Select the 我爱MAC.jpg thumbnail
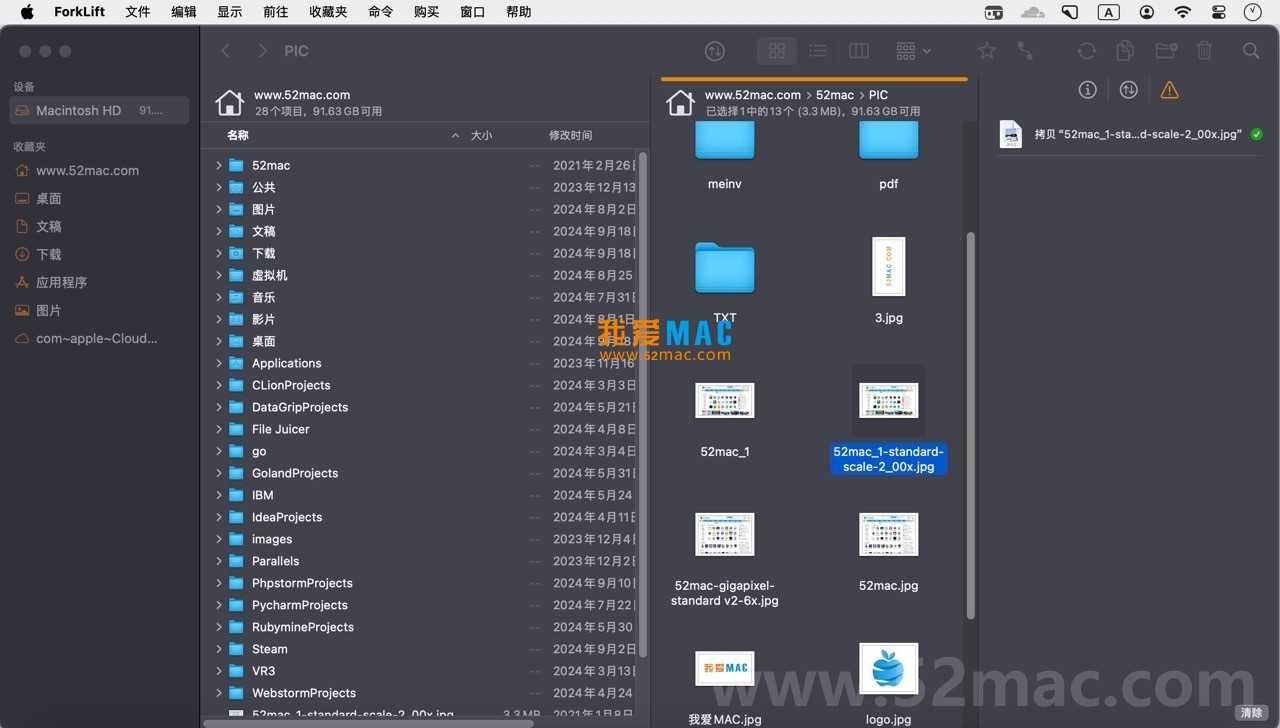Image resolution: width=1280 pixels, height=728 pixels. pos(725,668)
